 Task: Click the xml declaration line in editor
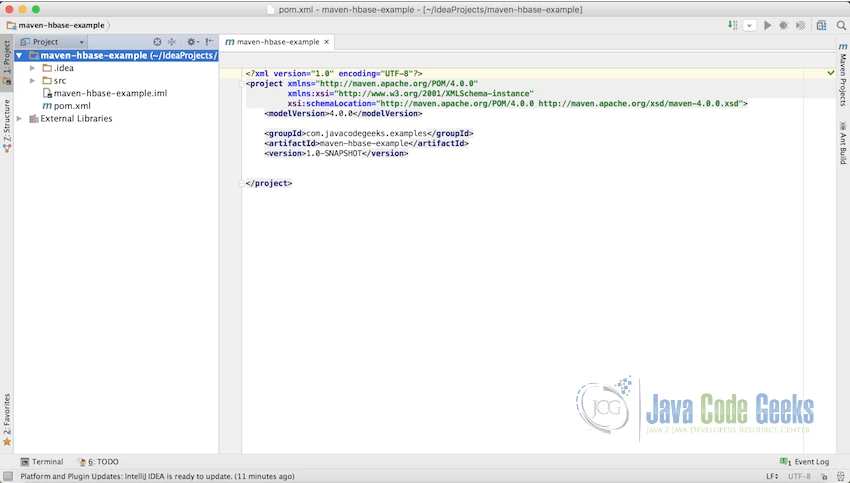[333, 73]
